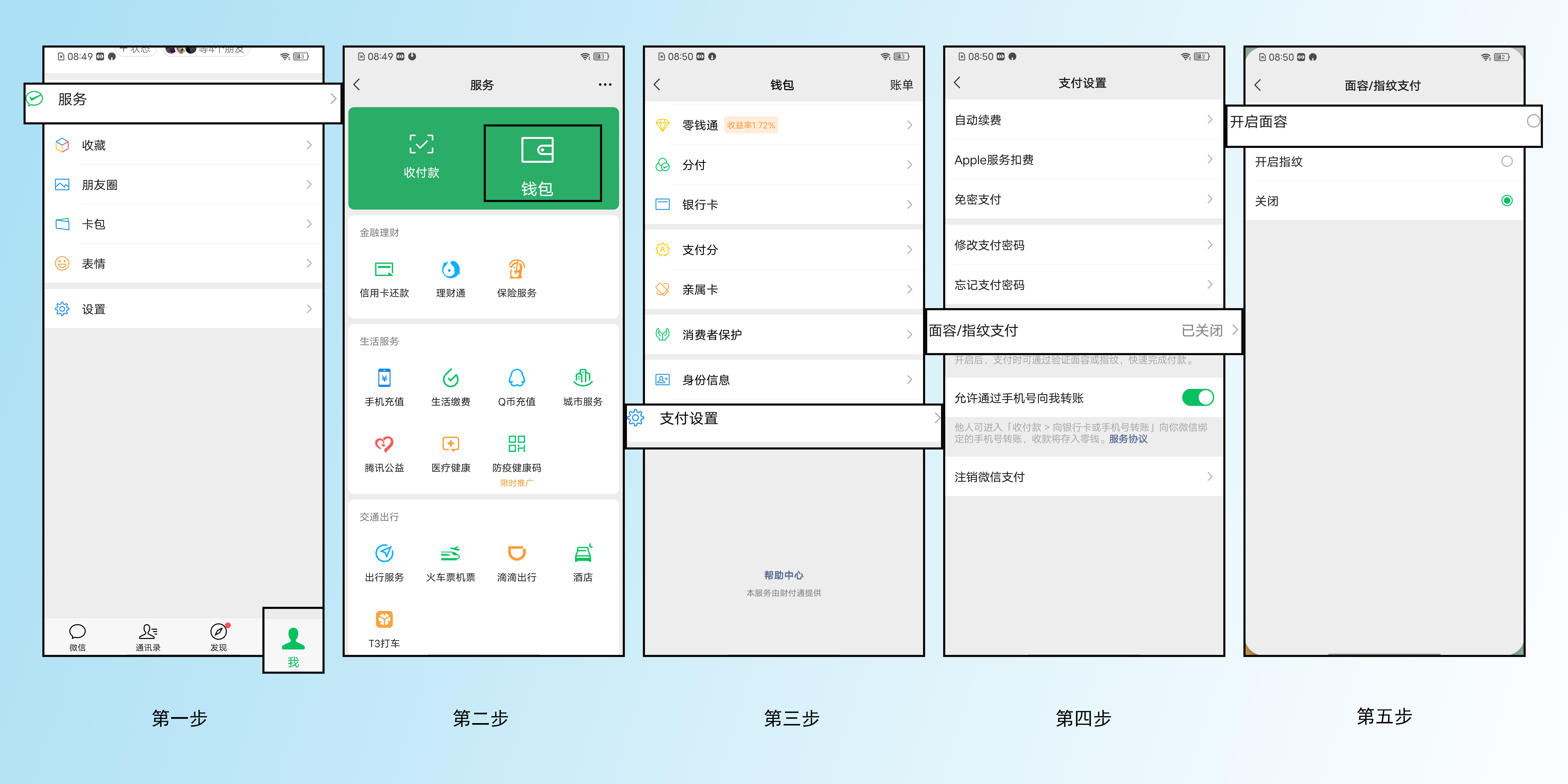Tap the 亲属卡 icon
Viewport: 1568px width, 784px height.
(662, 289)
